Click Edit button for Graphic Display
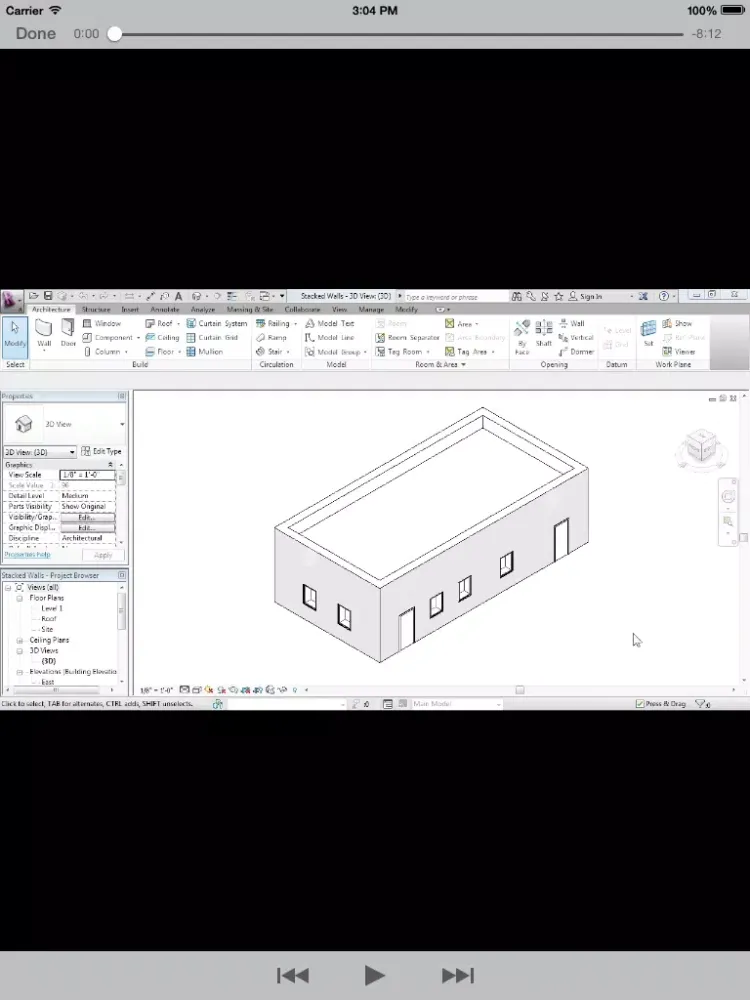Viewport: 750px width, 1000px height. 87,528
